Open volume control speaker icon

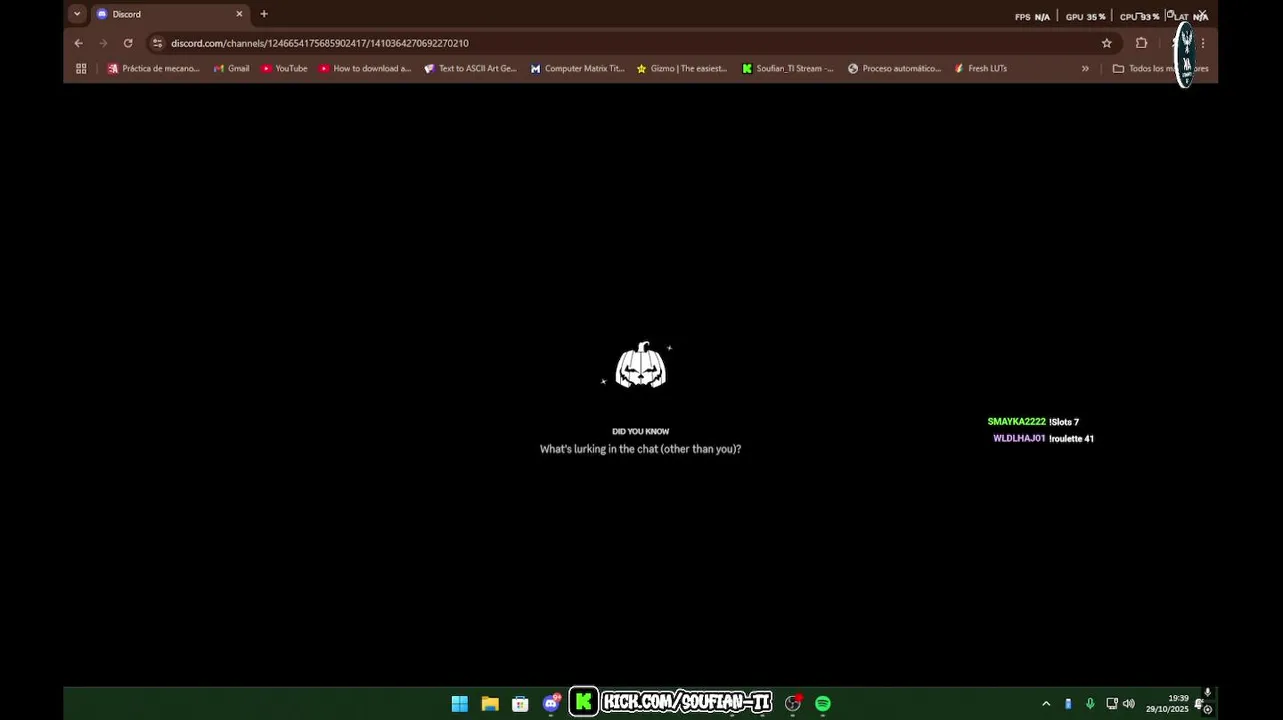pos(1129,704)
